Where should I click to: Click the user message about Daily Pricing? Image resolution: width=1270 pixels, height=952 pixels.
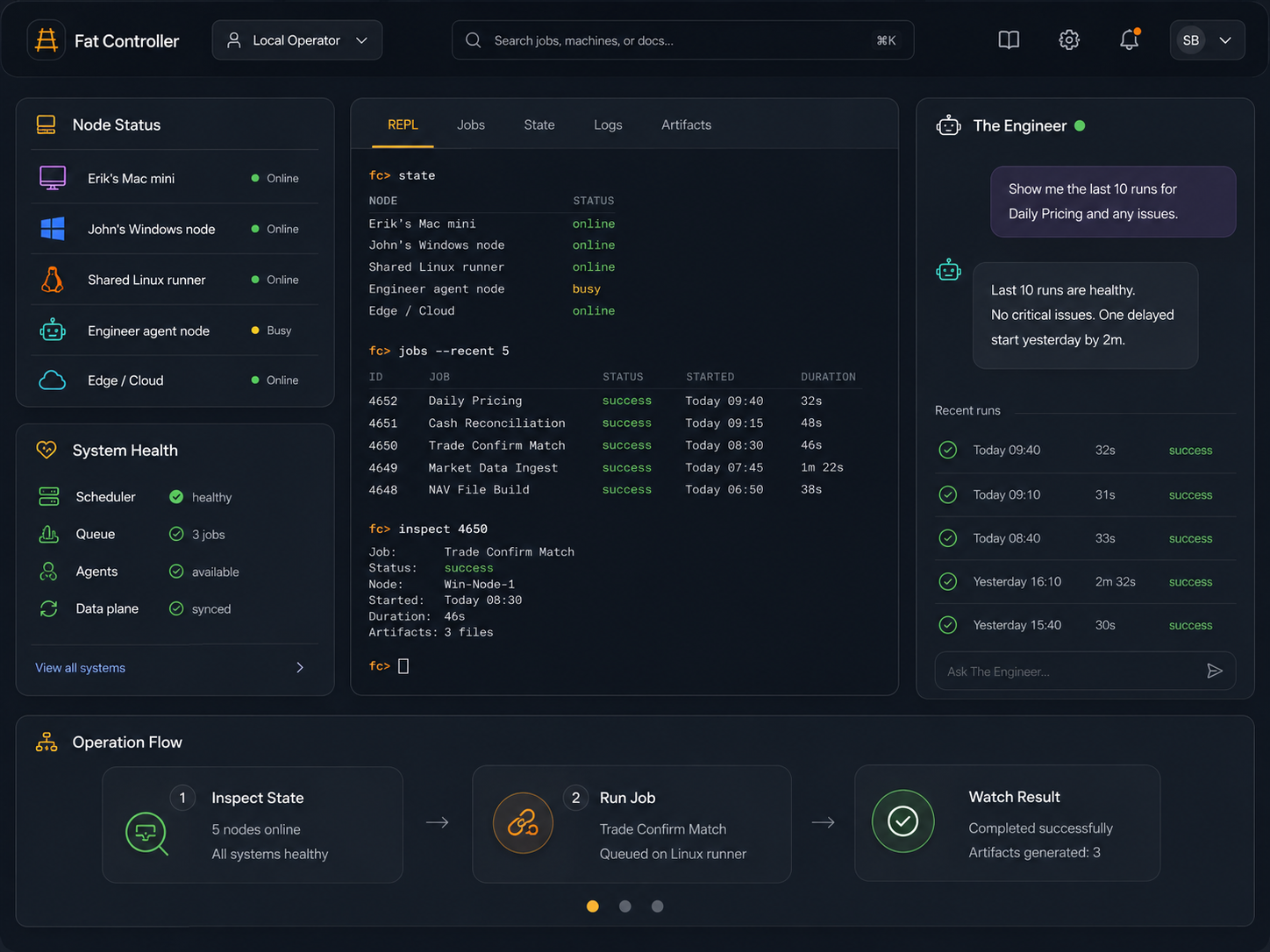click(1113, 202)
